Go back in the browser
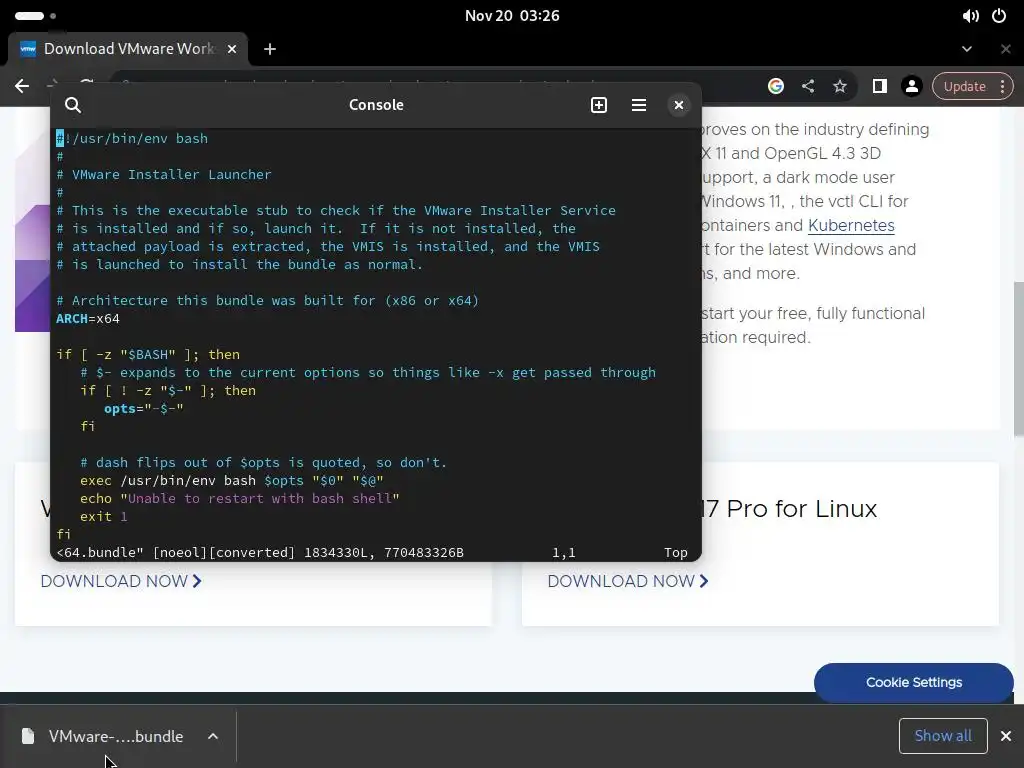Image resolution: width=1024 pixels, height=768 pixels. 22,86
